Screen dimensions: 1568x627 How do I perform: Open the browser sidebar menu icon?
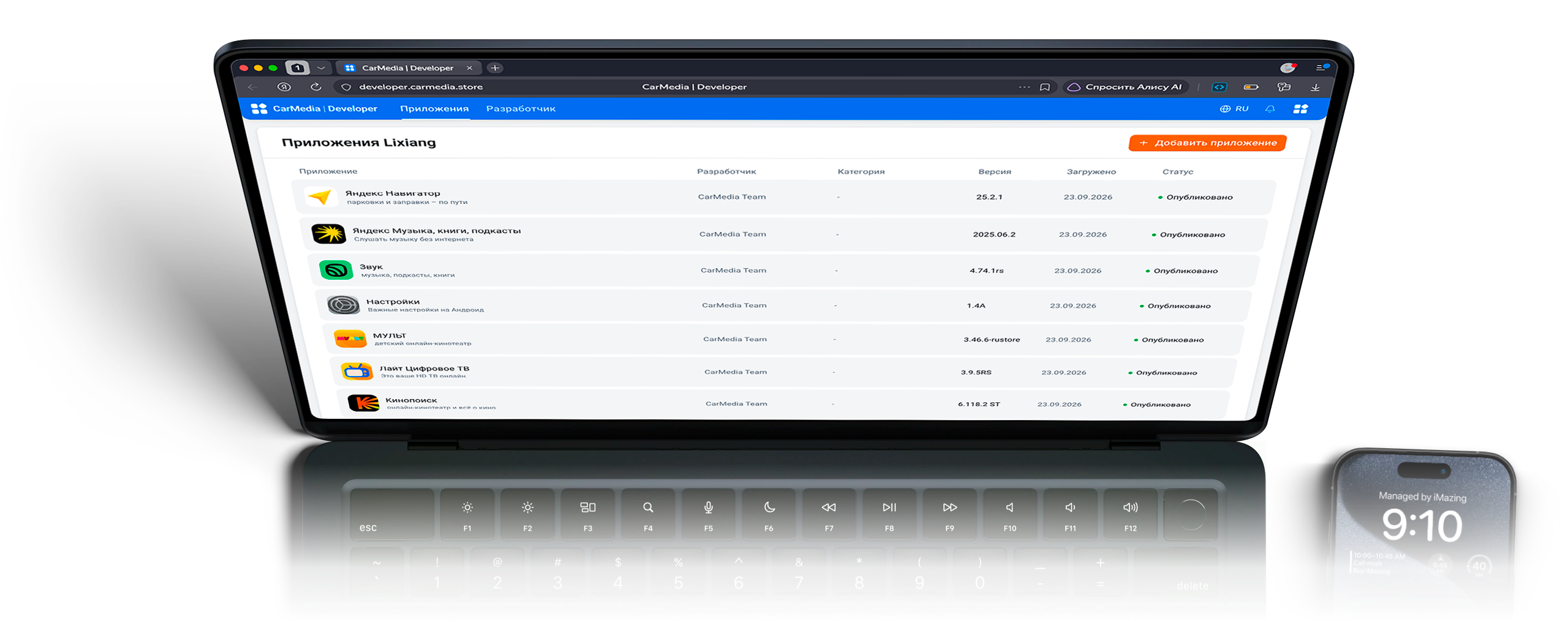1322,67
